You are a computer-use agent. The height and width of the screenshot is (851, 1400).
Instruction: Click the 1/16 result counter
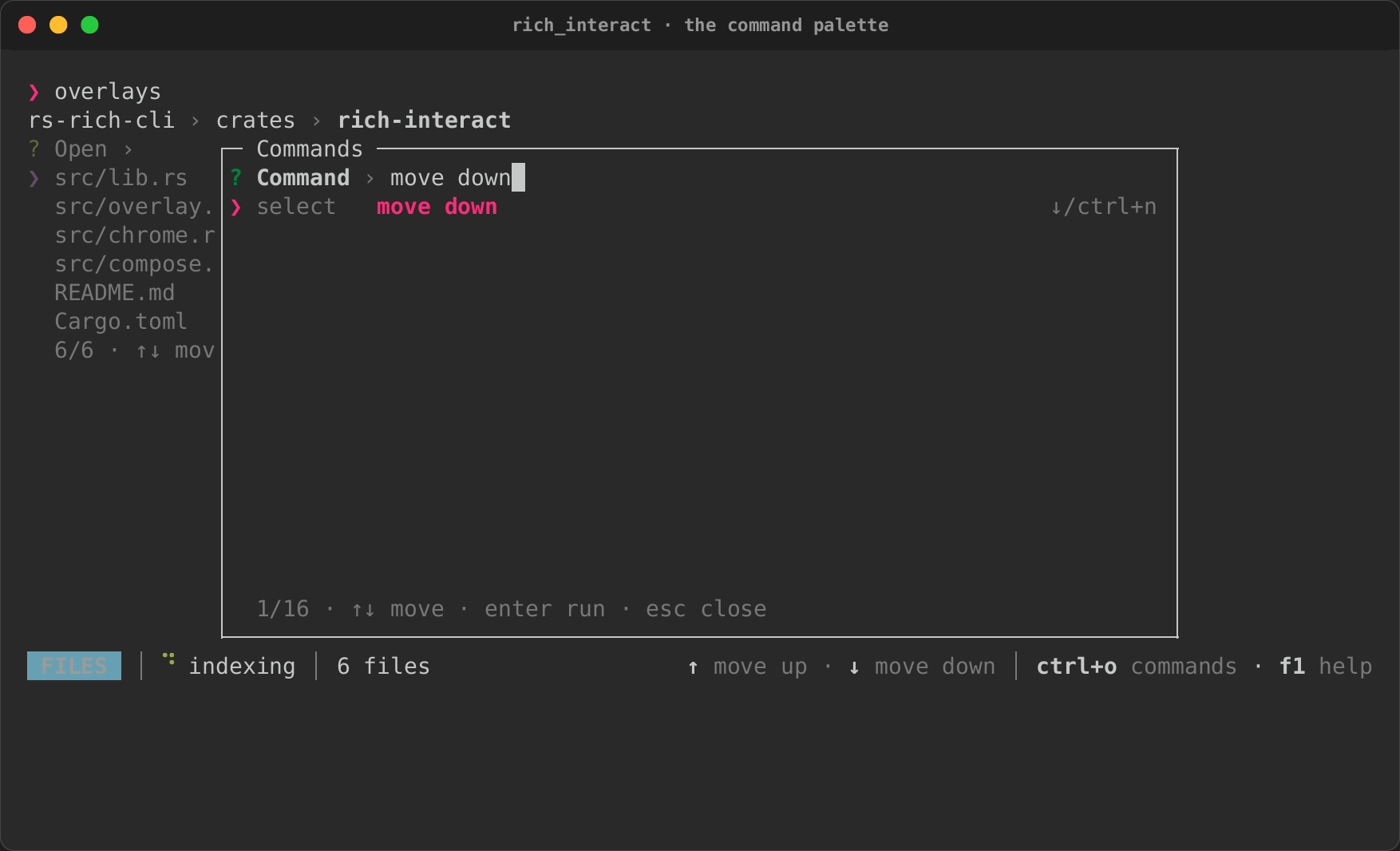click(283, 609)
